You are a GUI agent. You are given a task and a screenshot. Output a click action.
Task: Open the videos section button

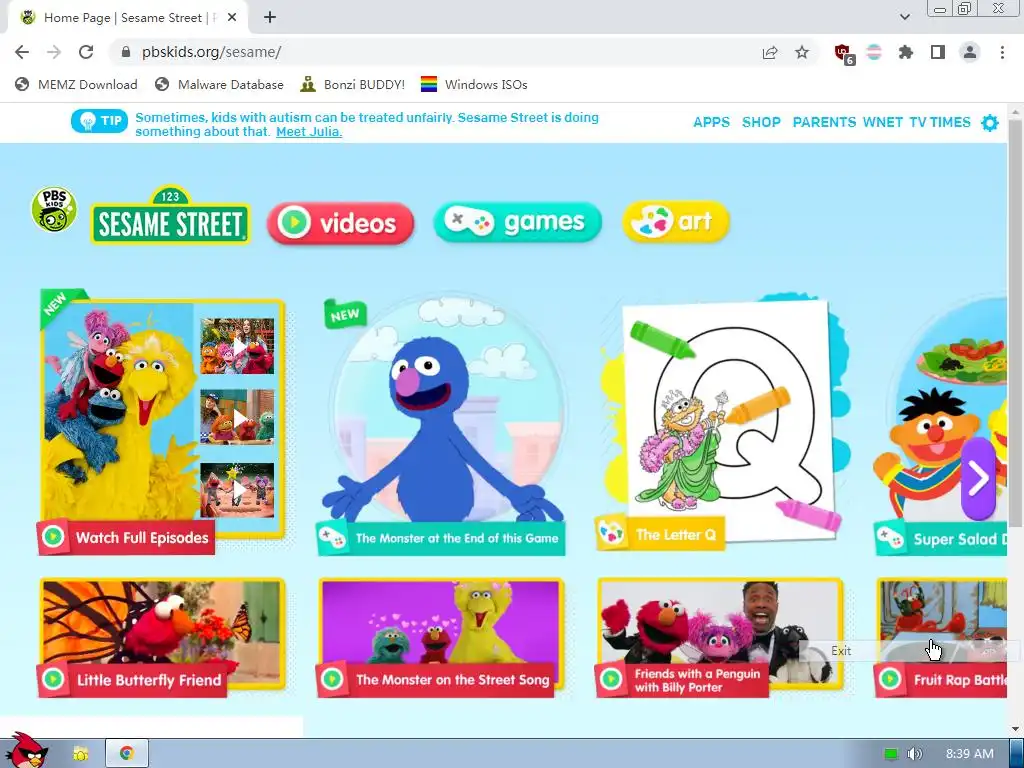coord(340,223)
